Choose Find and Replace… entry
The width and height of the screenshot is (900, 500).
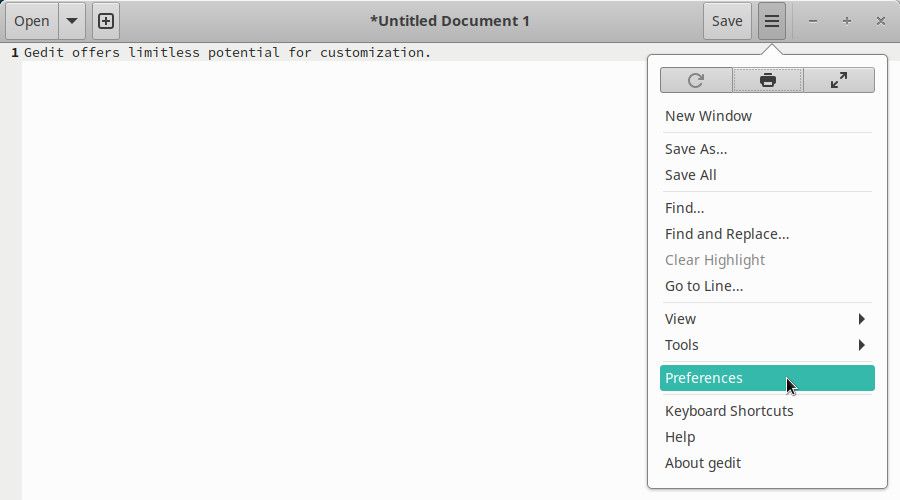tap(727, 234)
